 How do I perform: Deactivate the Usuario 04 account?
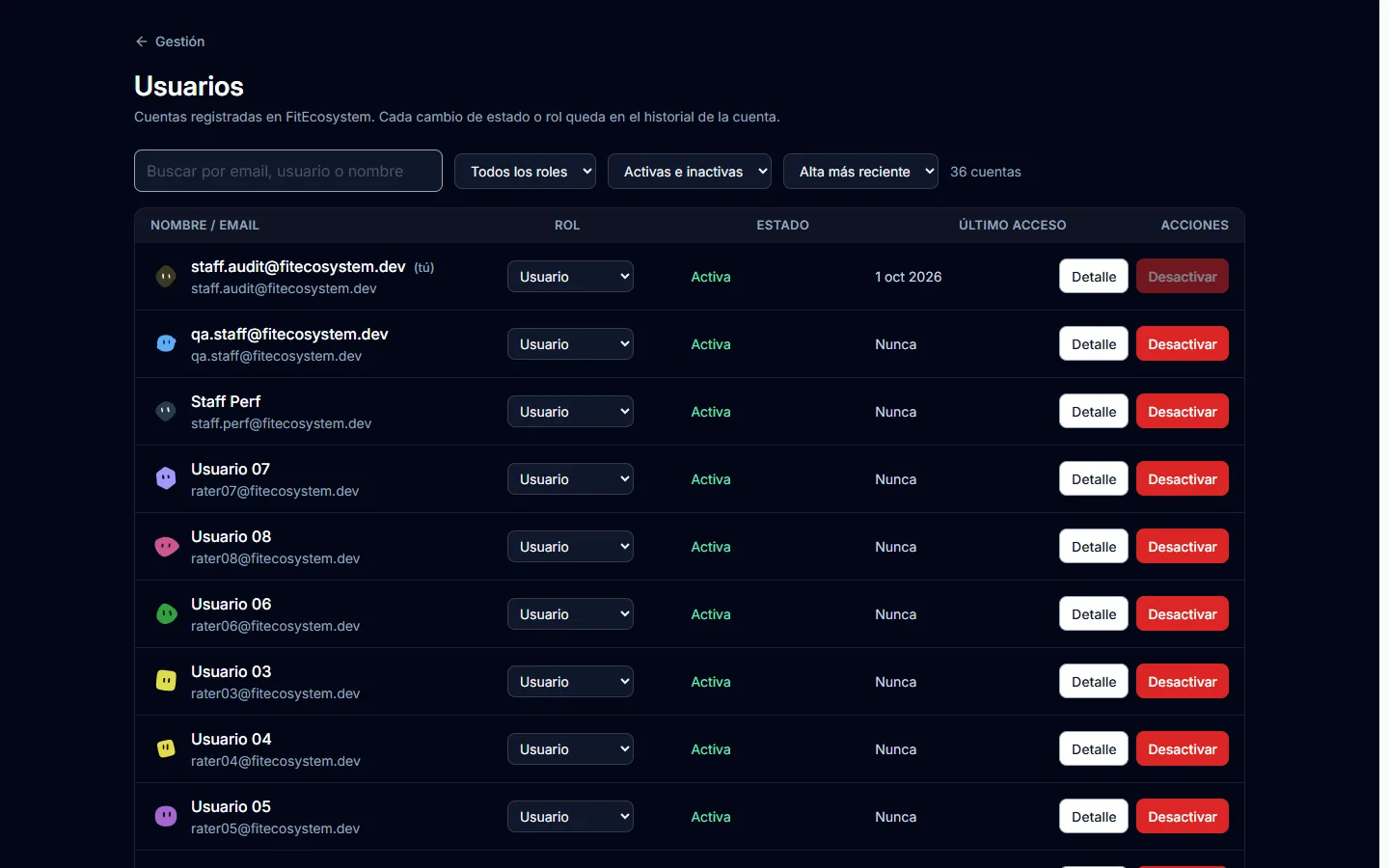pos(1183,749)
